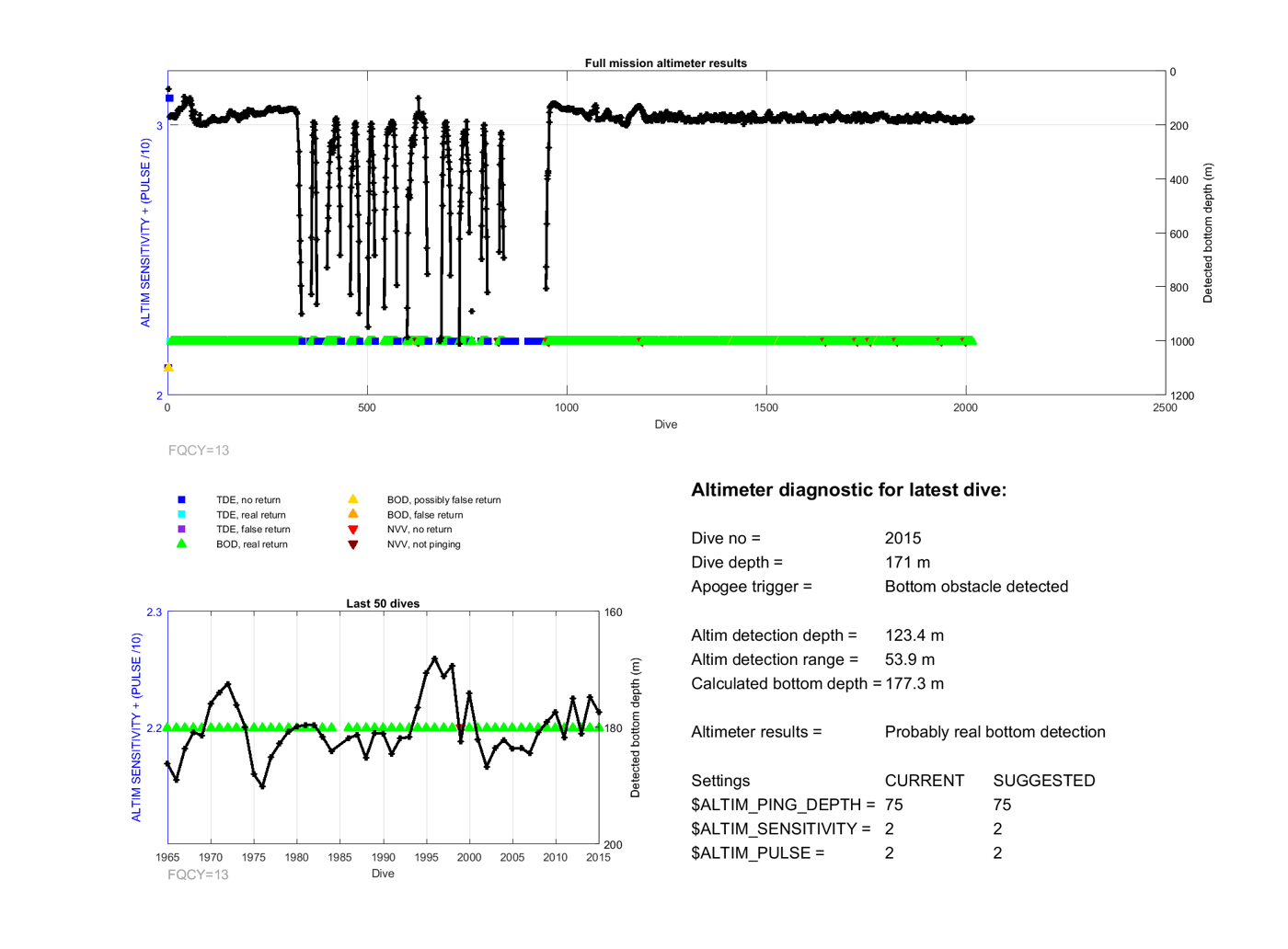Viewport: 1288px width, 949px height.
Task: Click the FQCY=13 label under the top plot
Action: point(199,451)
